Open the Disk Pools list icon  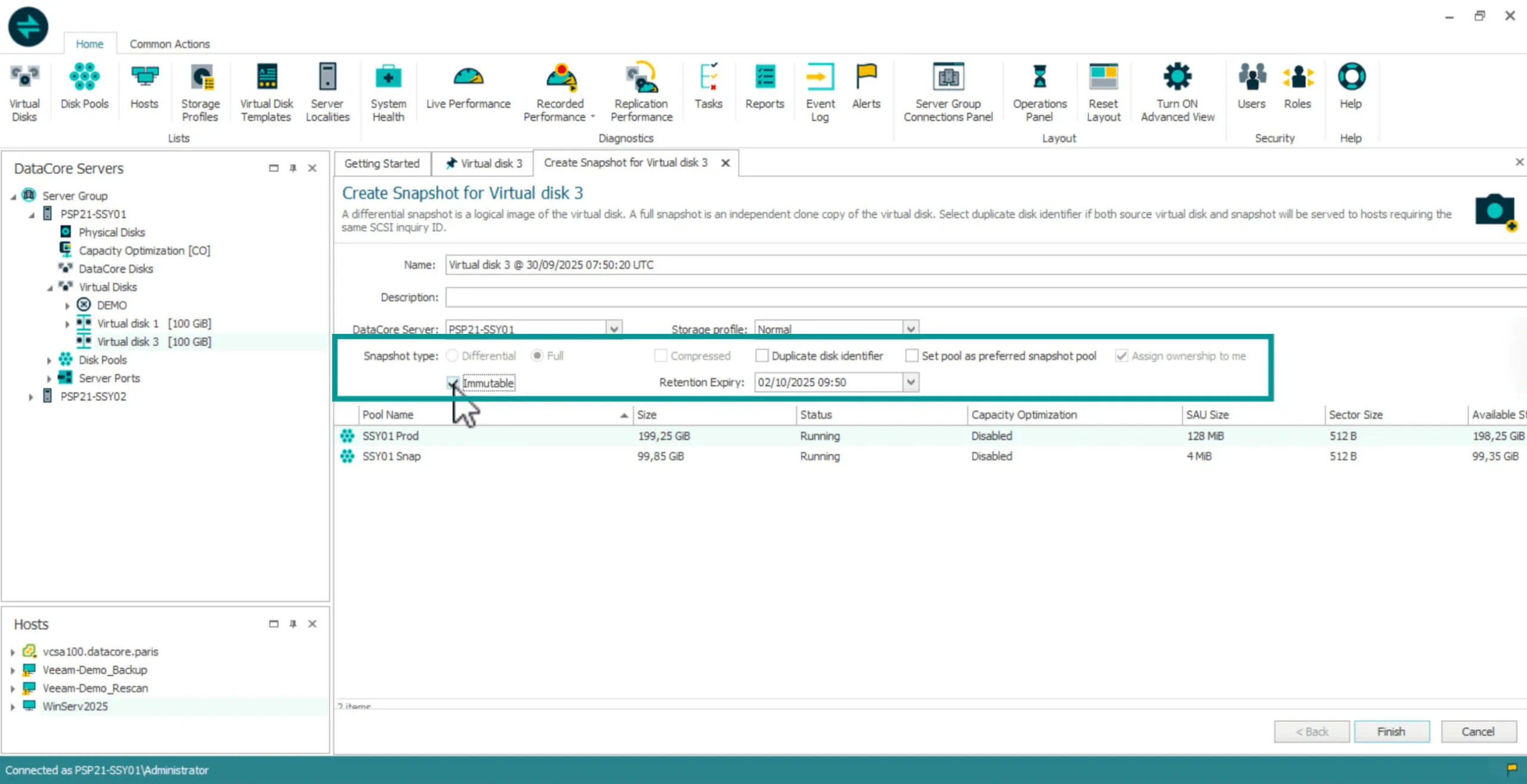[84, 78]
